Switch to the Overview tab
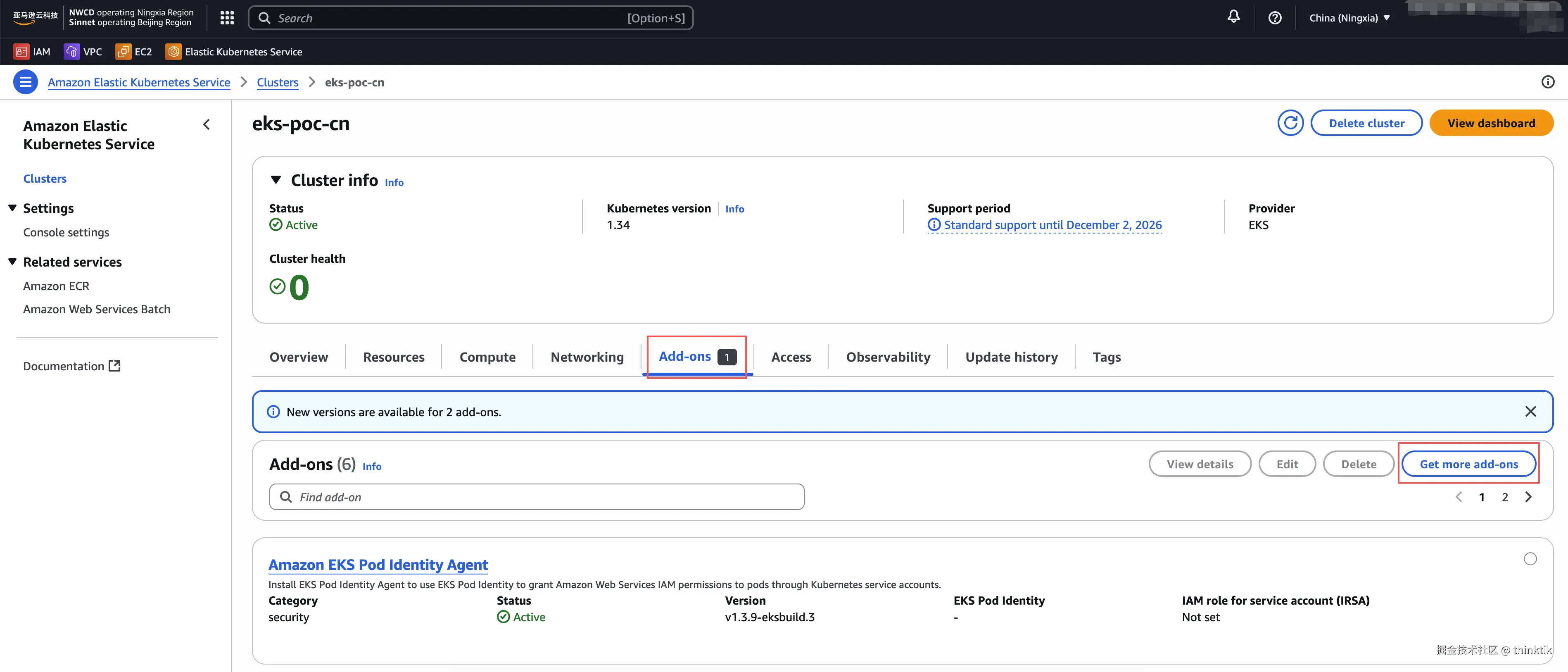1568x672 pixels. (298, 357)
